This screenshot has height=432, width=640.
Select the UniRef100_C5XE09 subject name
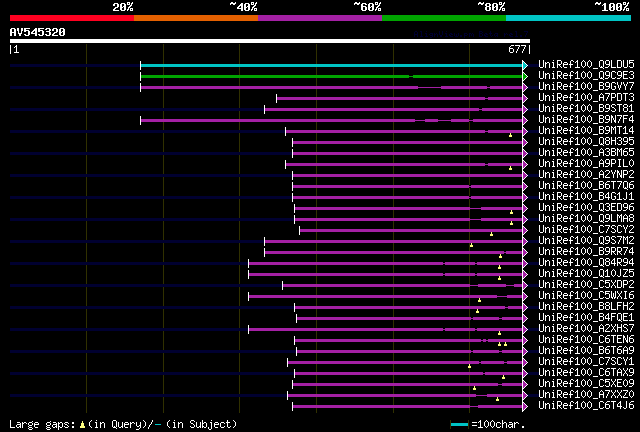pos(586,384)
